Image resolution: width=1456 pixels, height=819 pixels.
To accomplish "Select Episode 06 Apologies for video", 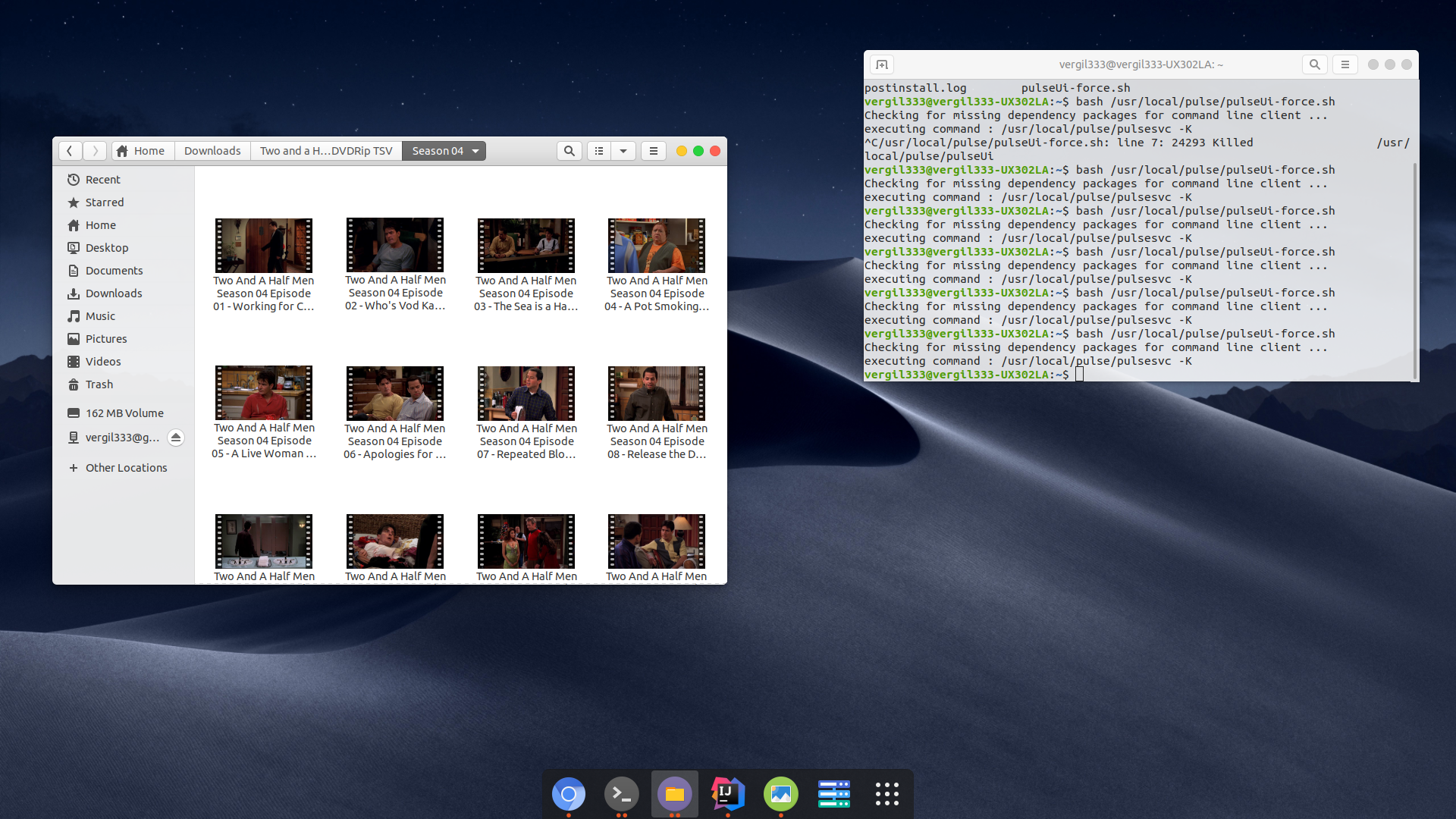I will tap(395, 413).
